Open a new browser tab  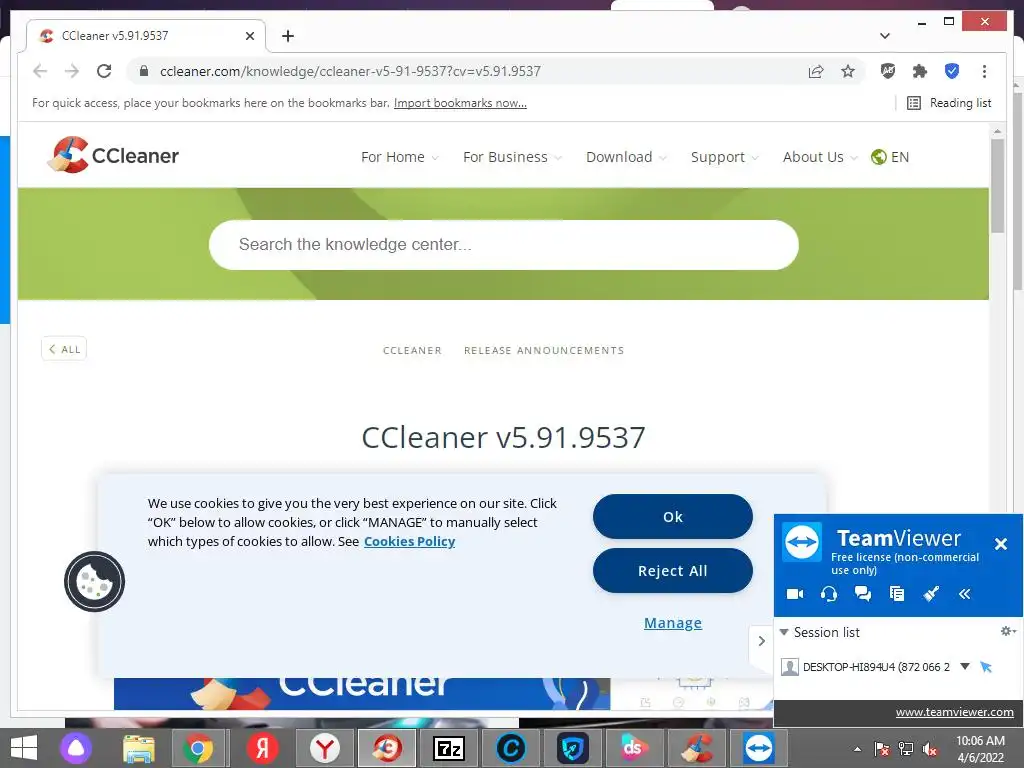click(288, 36)
